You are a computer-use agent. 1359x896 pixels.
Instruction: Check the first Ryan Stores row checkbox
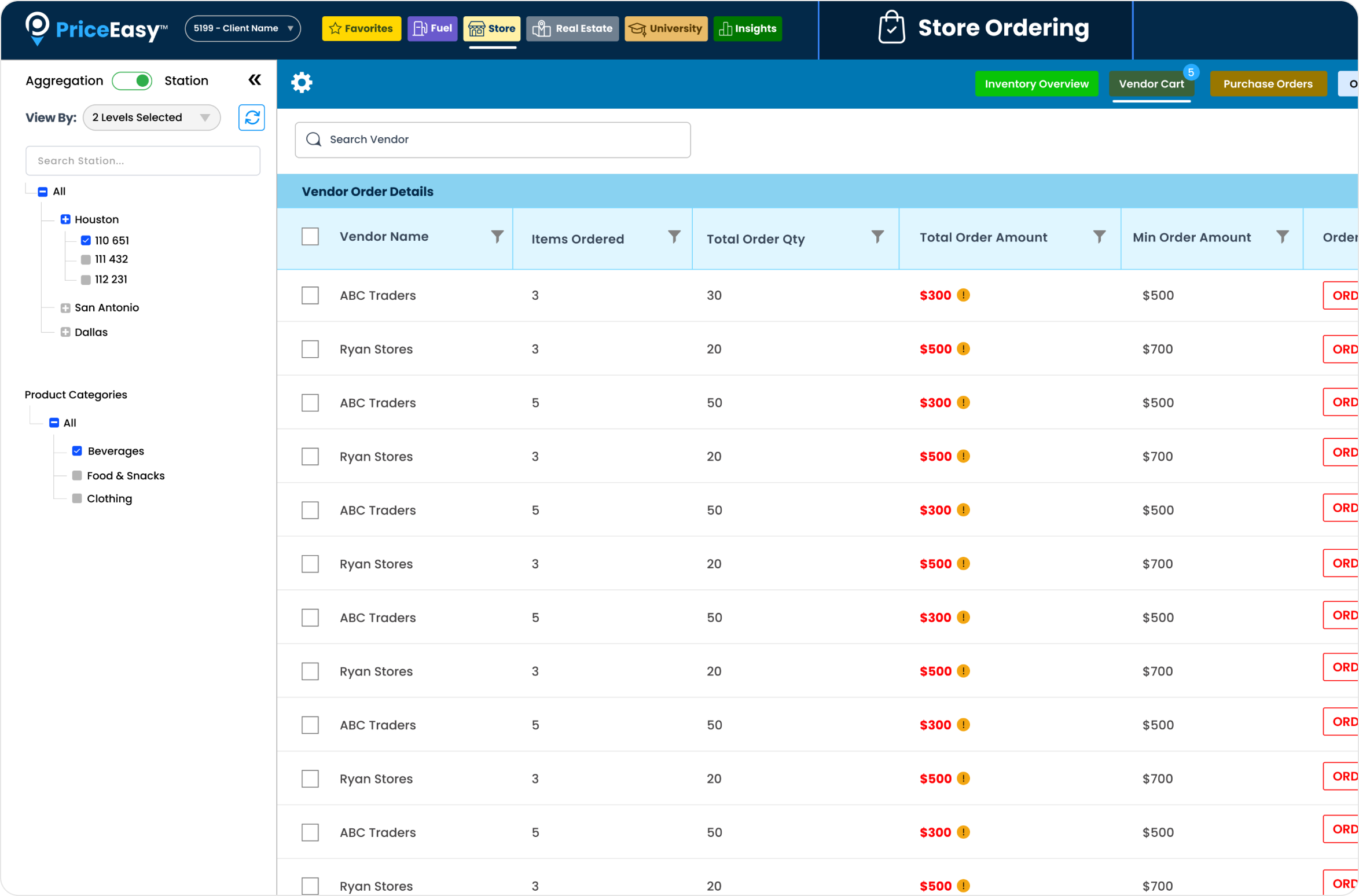[x=310, y=349]
